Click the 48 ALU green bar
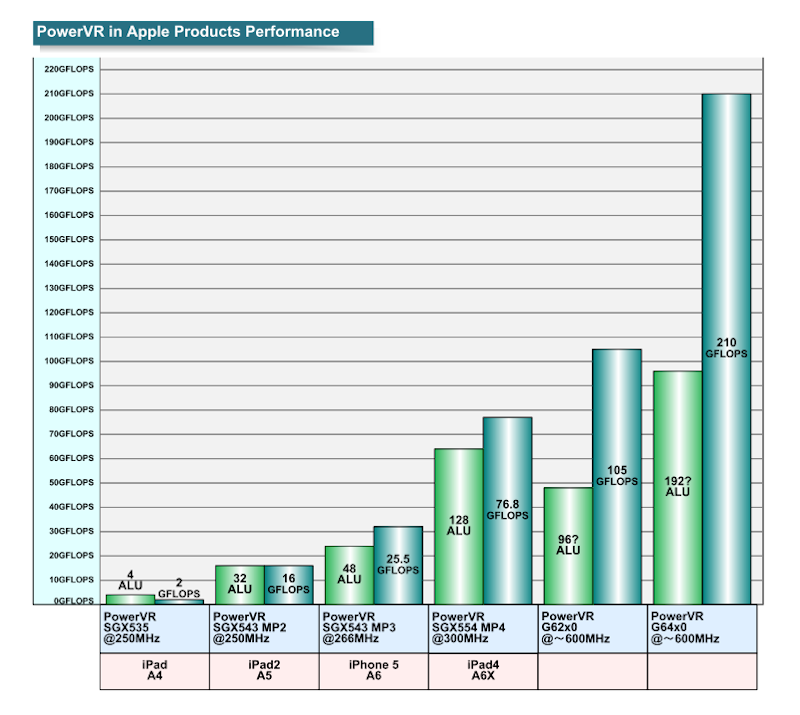 [349, 575]
